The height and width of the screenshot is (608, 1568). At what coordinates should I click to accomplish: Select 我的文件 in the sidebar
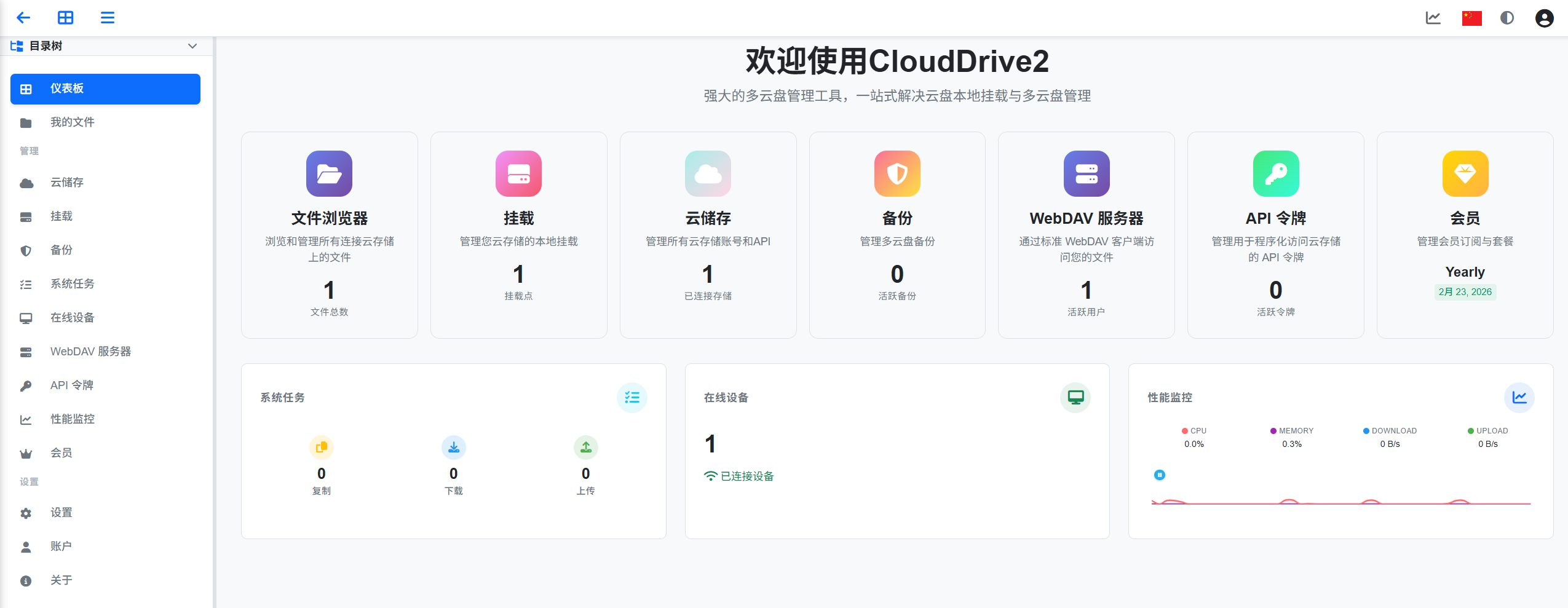point(72,122)
